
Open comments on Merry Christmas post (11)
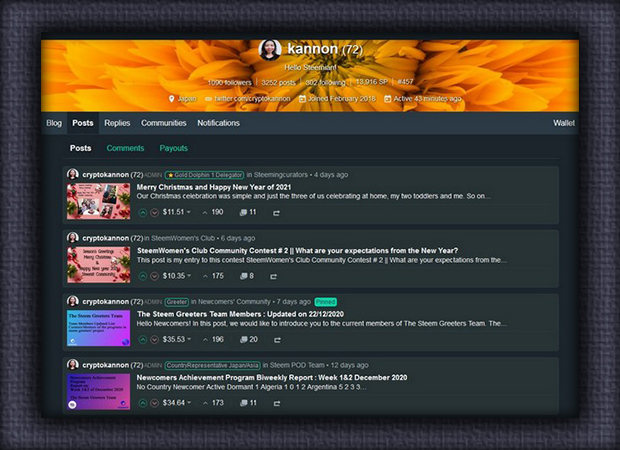click(x=248, y=212)
